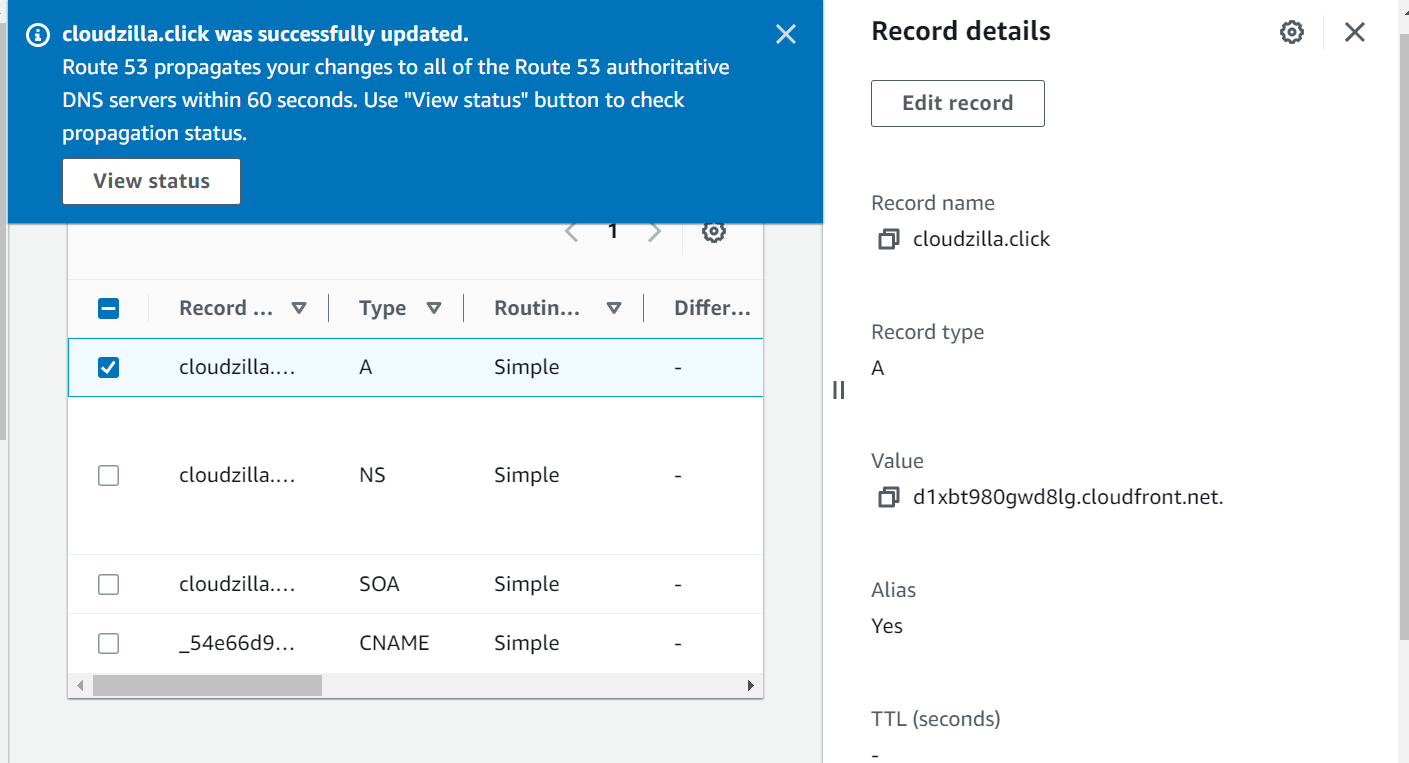Select the NS record checkbox
This screenshot has width=1409, height=763.
[x=109, y=475]
